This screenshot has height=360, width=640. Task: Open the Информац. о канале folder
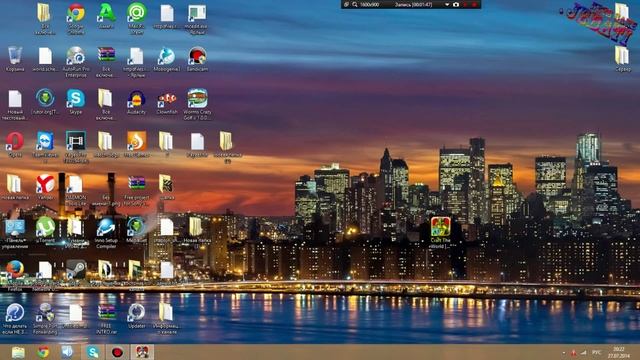coord(167,313)
